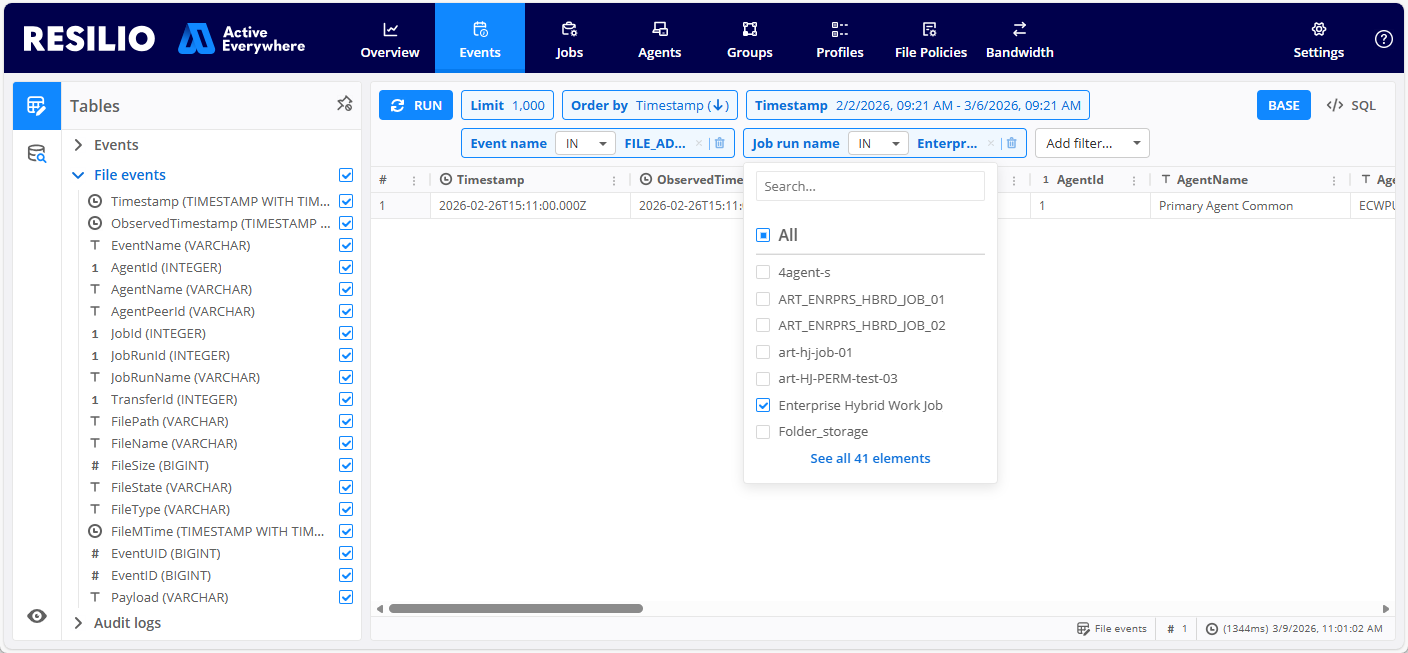This screenshot has width=1408, height=653.
Task: Switch to the Jobs tab
Action: [x=569, y=39]
